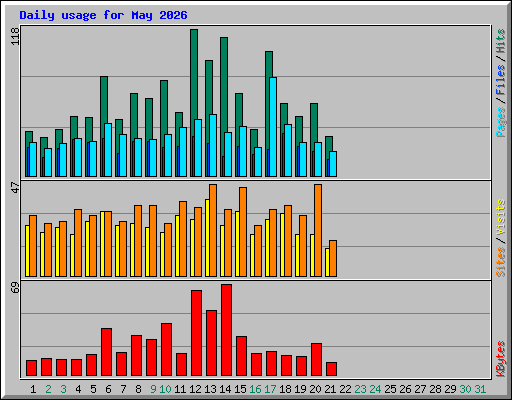Click day label '12' on the x-axis
The image size is (512, 400).
pyautogui.click(x=195, y=389)
